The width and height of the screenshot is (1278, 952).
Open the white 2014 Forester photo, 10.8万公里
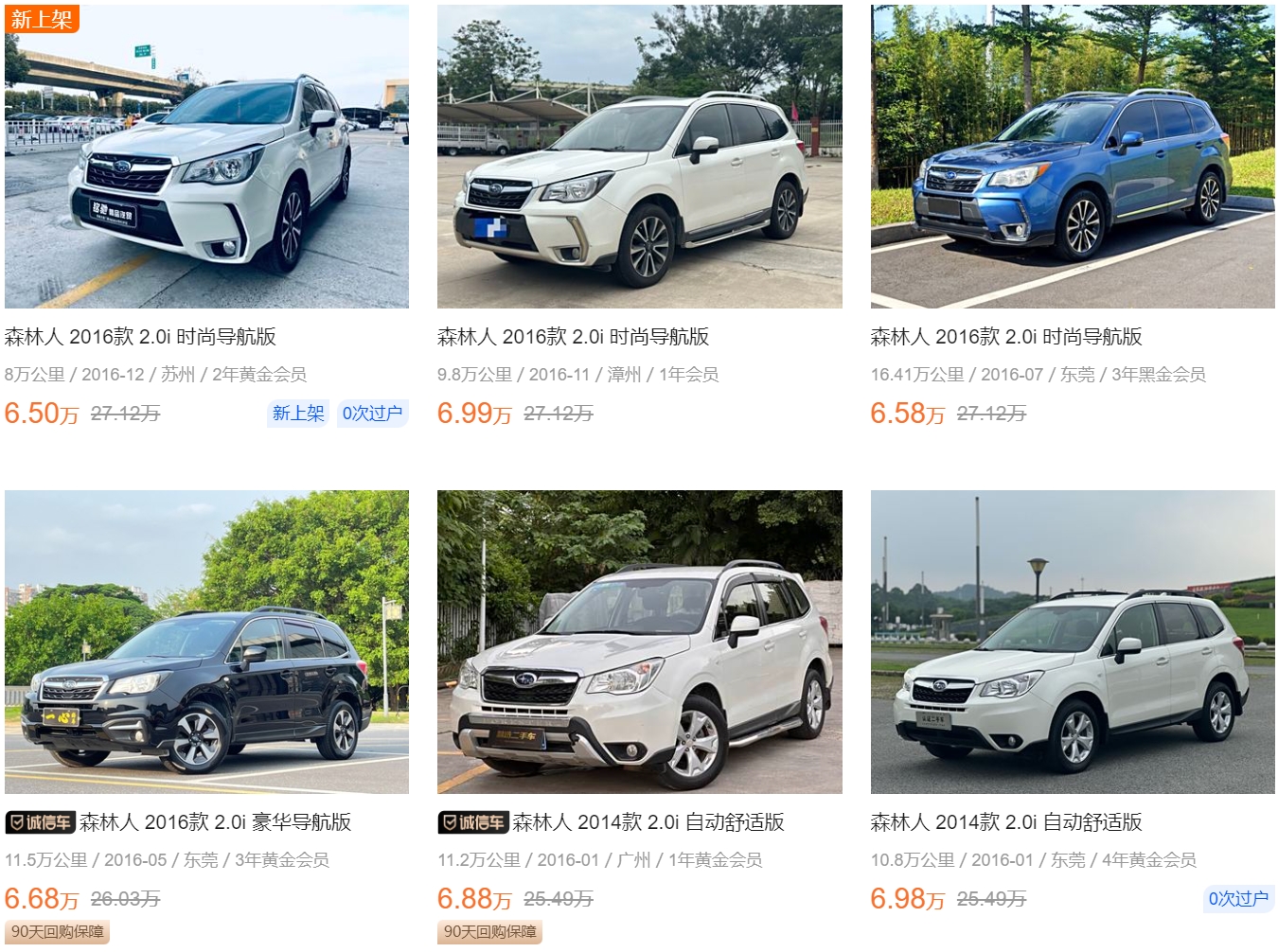1073,642
